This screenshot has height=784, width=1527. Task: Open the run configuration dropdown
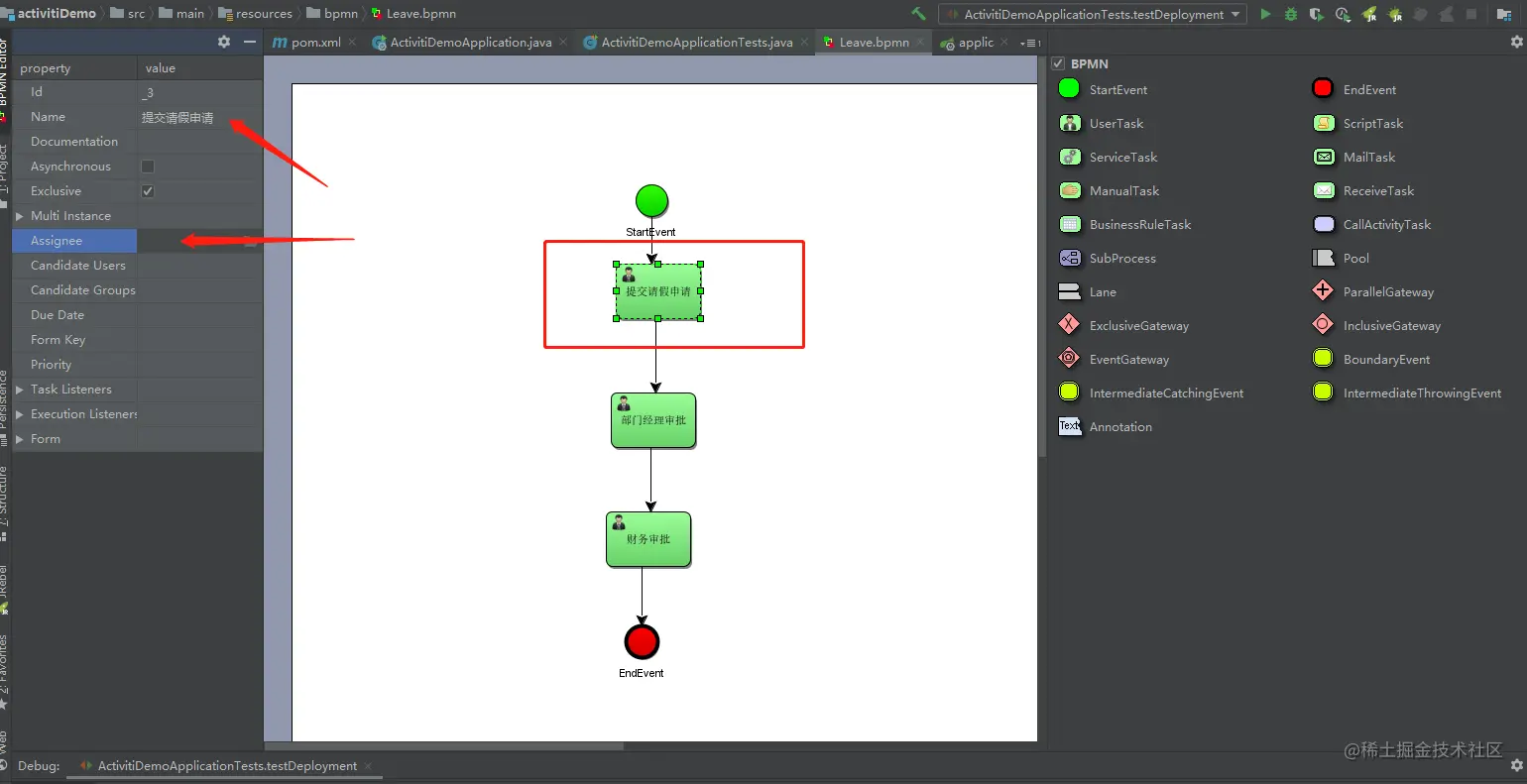coord(1093,14)
